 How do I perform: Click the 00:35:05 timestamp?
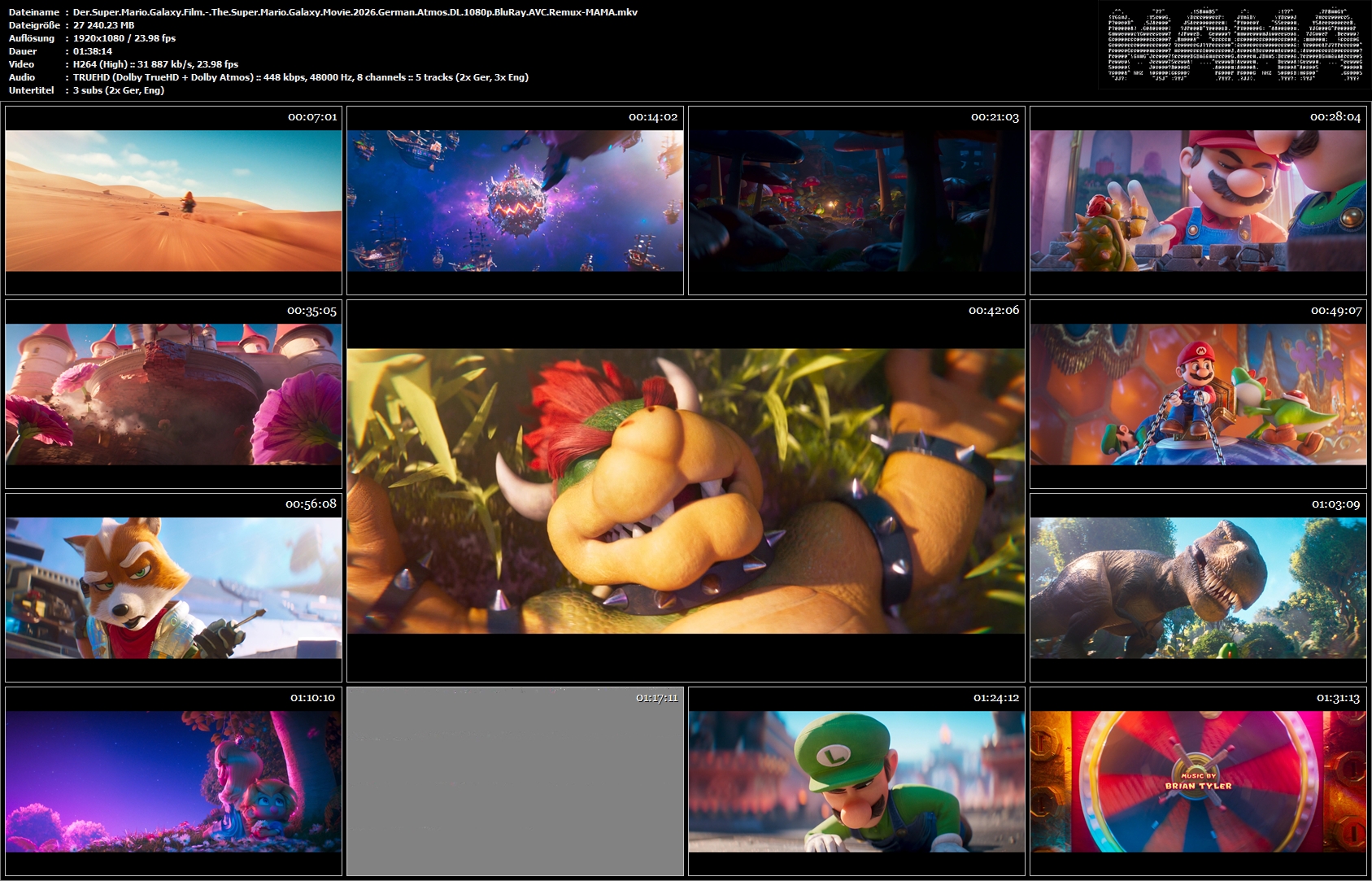pyautogui.click(x=311, y=311)
